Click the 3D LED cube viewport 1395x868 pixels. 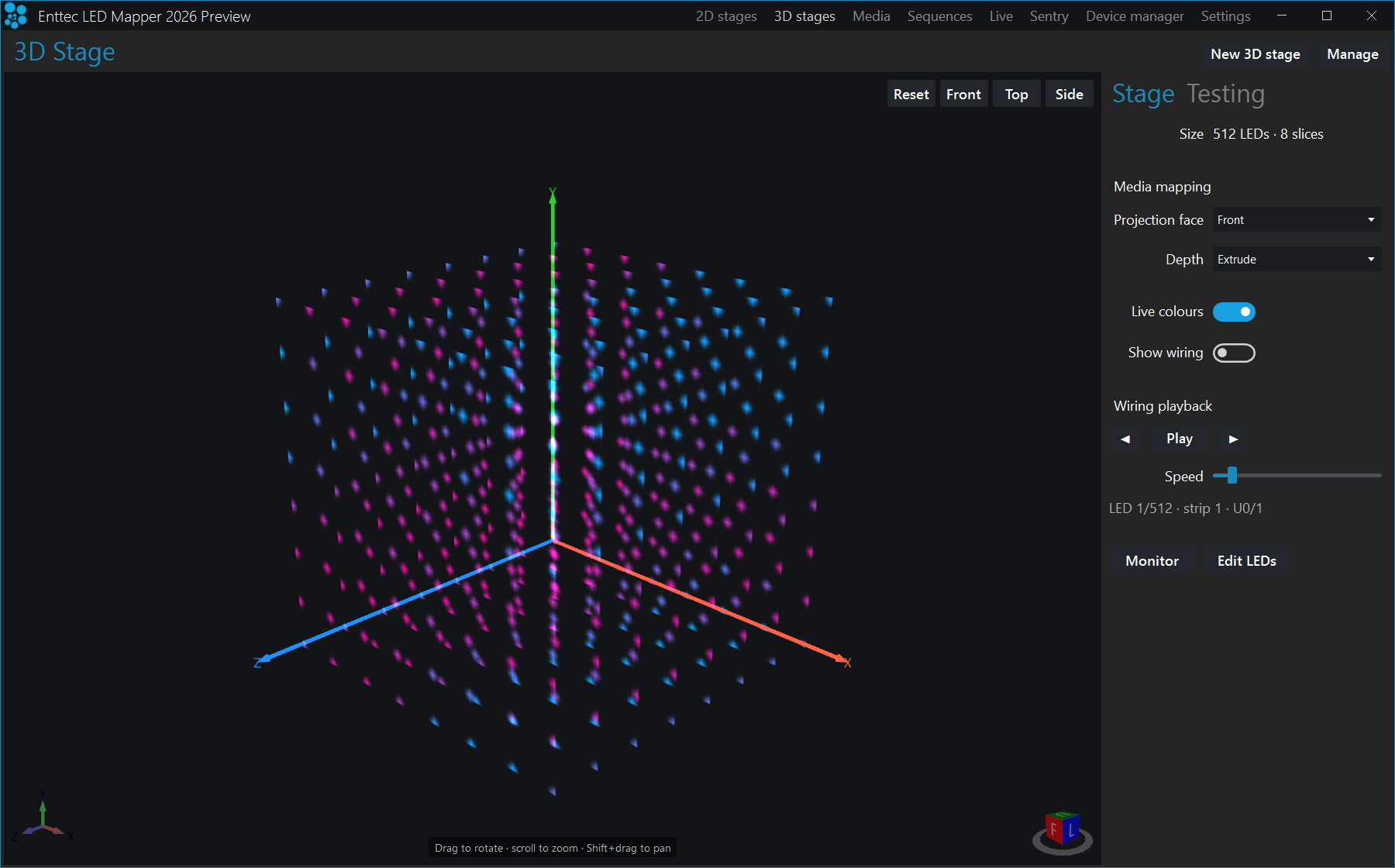tap(552, 469)
